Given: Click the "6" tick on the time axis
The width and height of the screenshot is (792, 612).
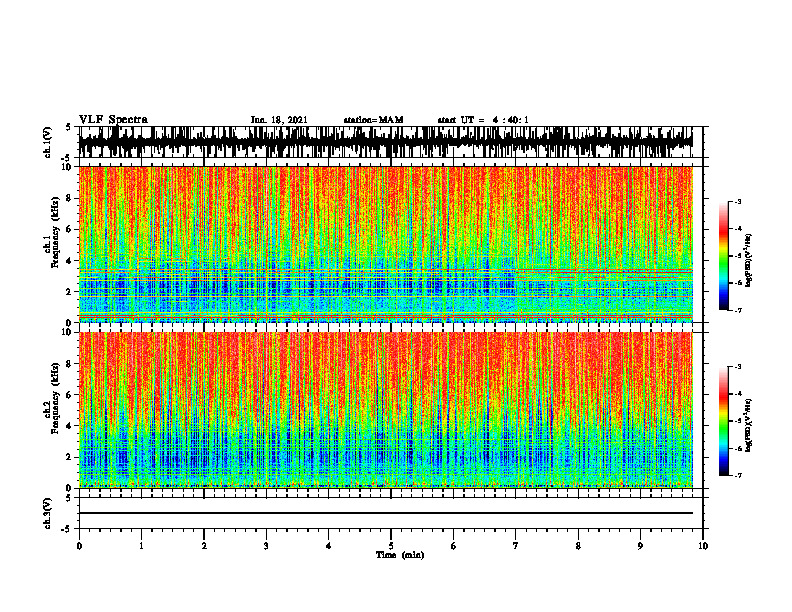Looking at the screenshot, I should pos(454,546).
